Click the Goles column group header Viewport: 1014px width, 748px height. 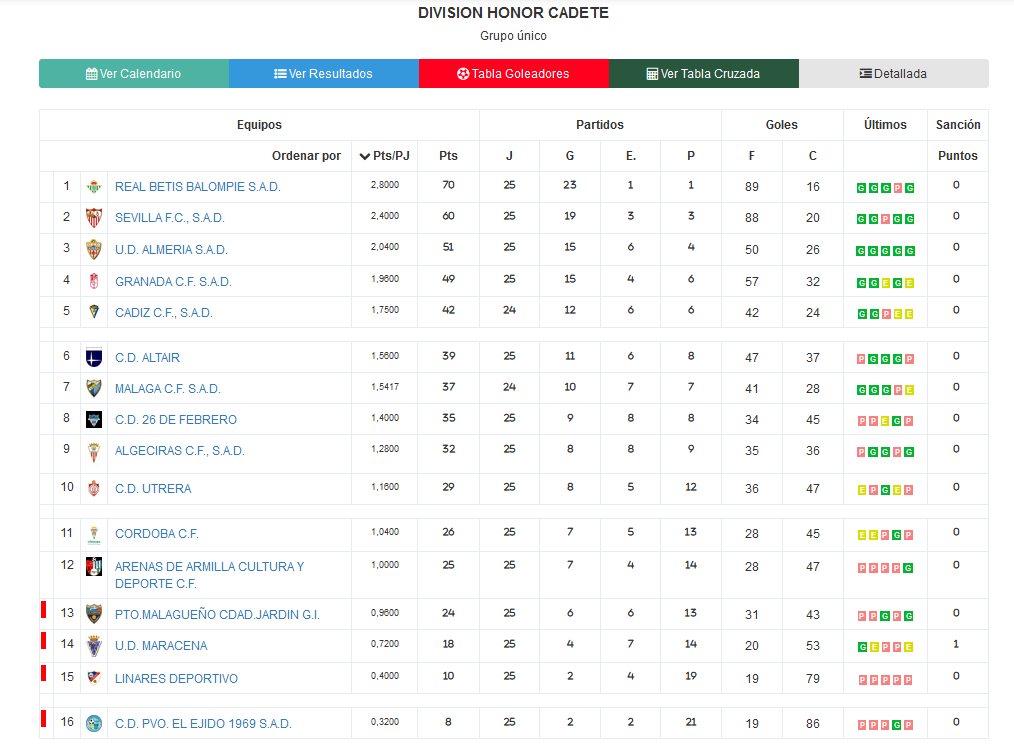point(782,125)
